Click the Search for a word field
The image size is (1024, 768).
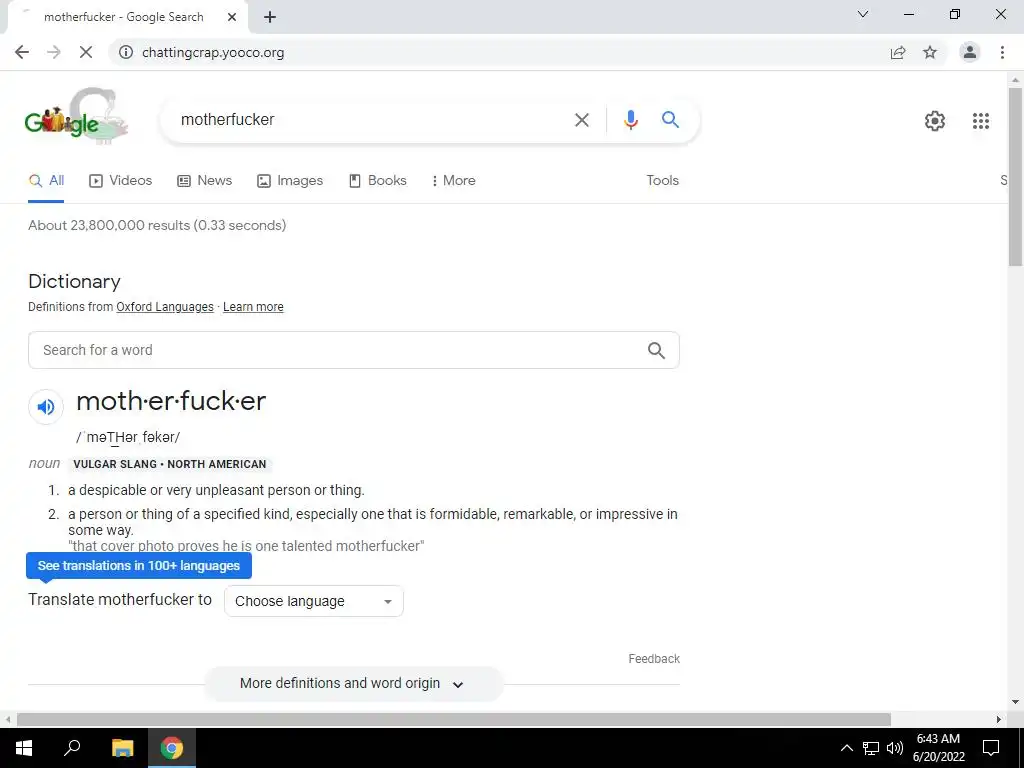coord(353,350)
